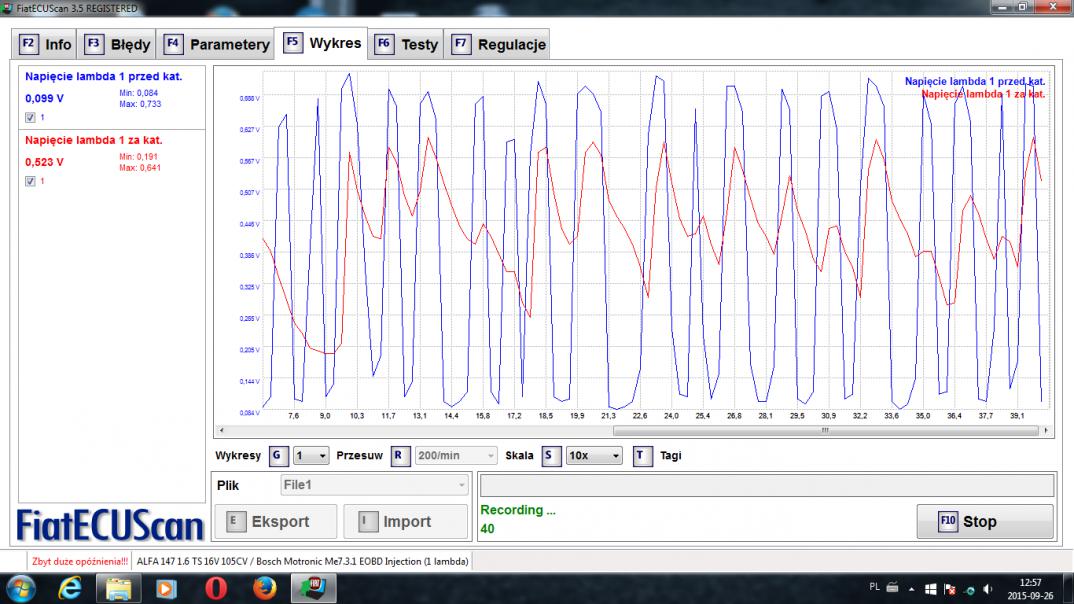Go to the Testy tab

pyautogui.click(x=406, y=45)
